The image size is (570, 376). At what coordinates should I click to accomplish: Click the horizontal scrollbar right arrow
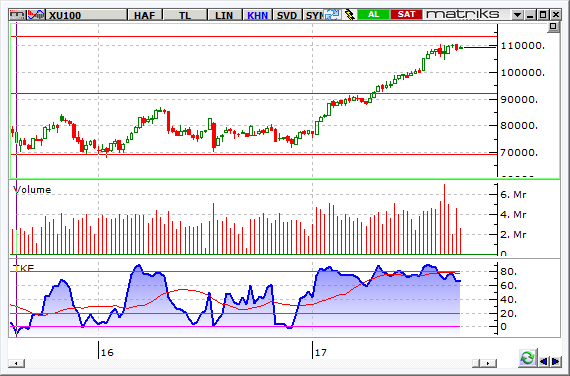(488, 363)
